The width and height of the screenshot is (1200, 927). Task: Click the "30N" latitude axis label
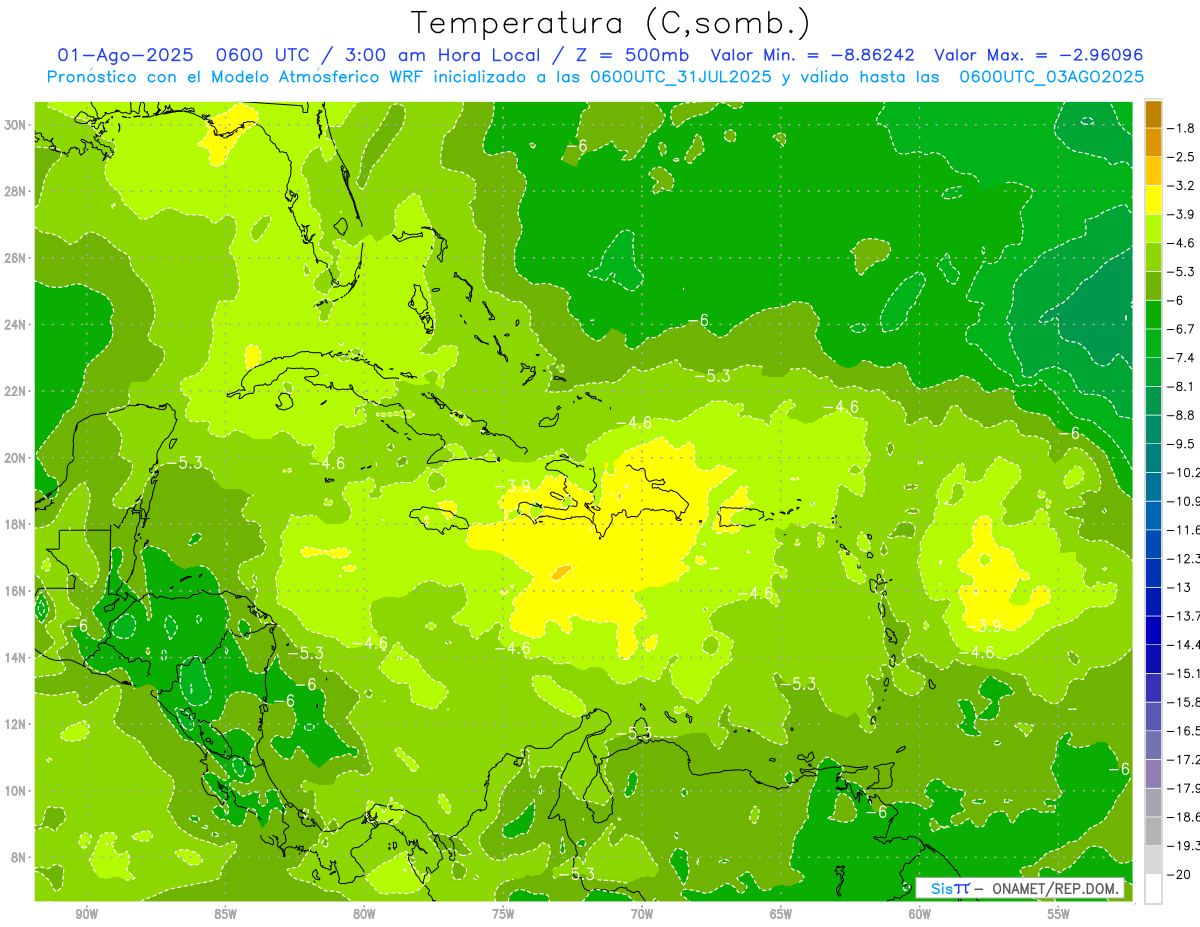coord(15,125)
